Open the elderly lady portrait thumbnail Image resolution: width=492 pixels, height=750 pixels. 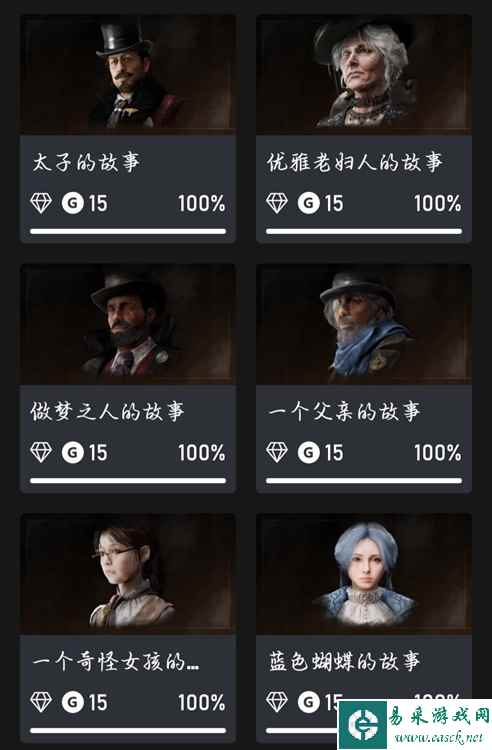[x=364, y=74]
